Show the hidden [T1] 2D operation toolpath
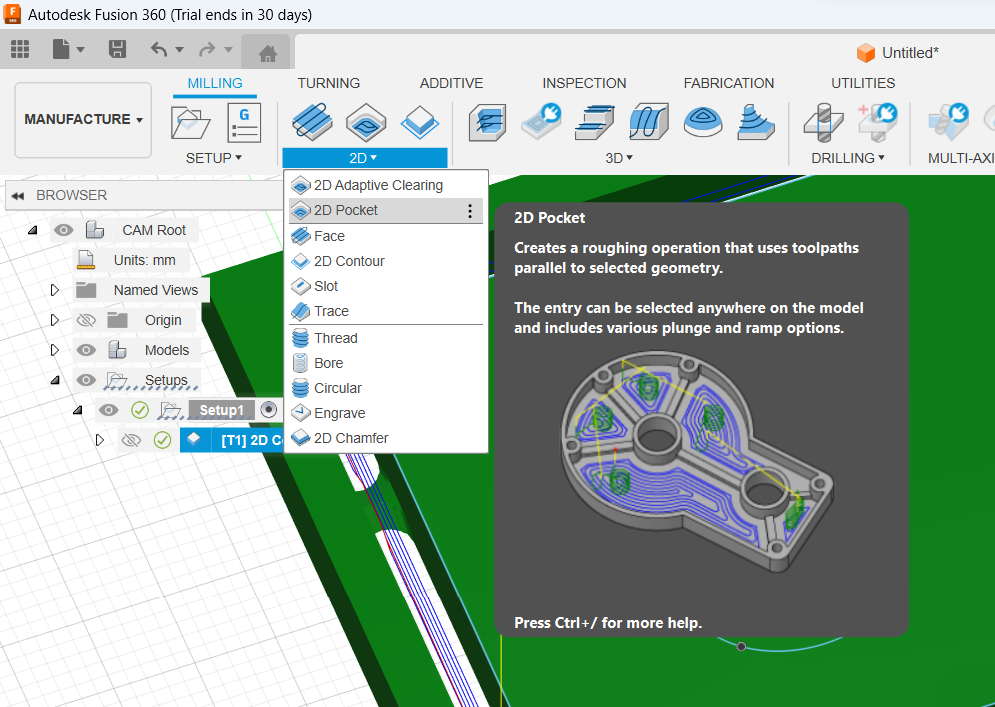The height and width of the screenshot is (707, 995). point(131,440)
